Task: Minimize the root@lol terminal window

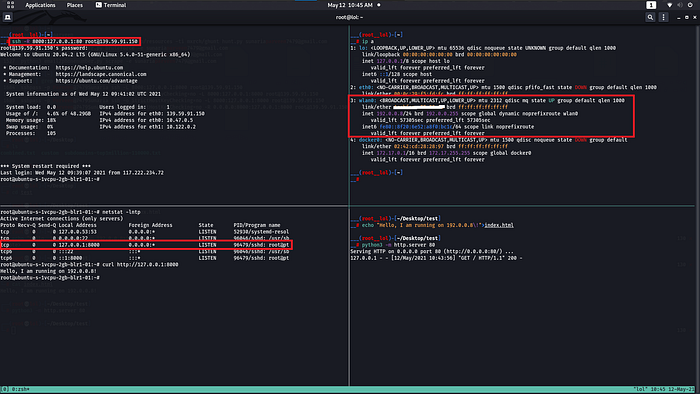Action: click(679, 17)
